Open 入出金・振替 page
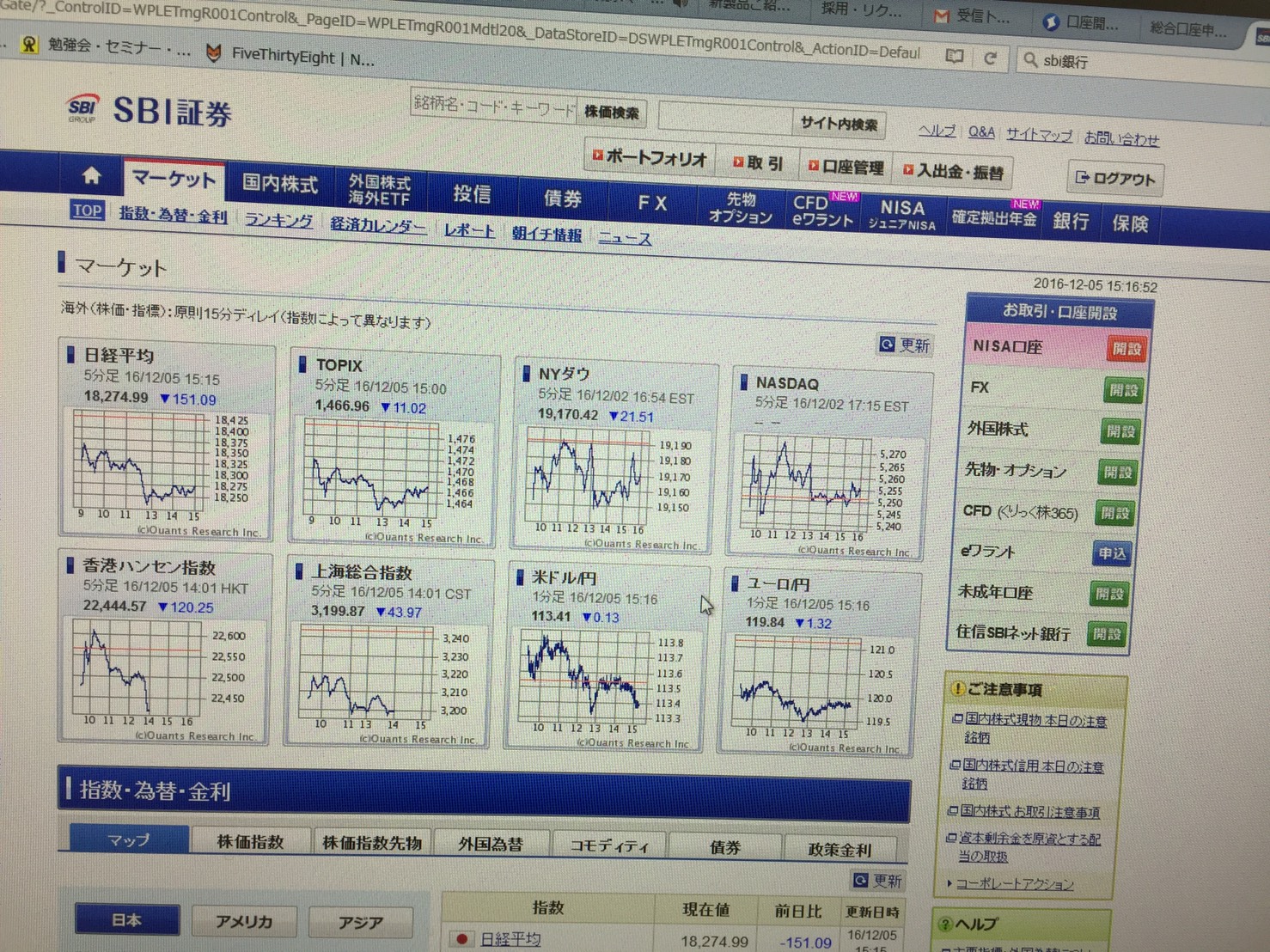Screen dimensions: 1270x952 pyautogui.click(x=953, y=171)
